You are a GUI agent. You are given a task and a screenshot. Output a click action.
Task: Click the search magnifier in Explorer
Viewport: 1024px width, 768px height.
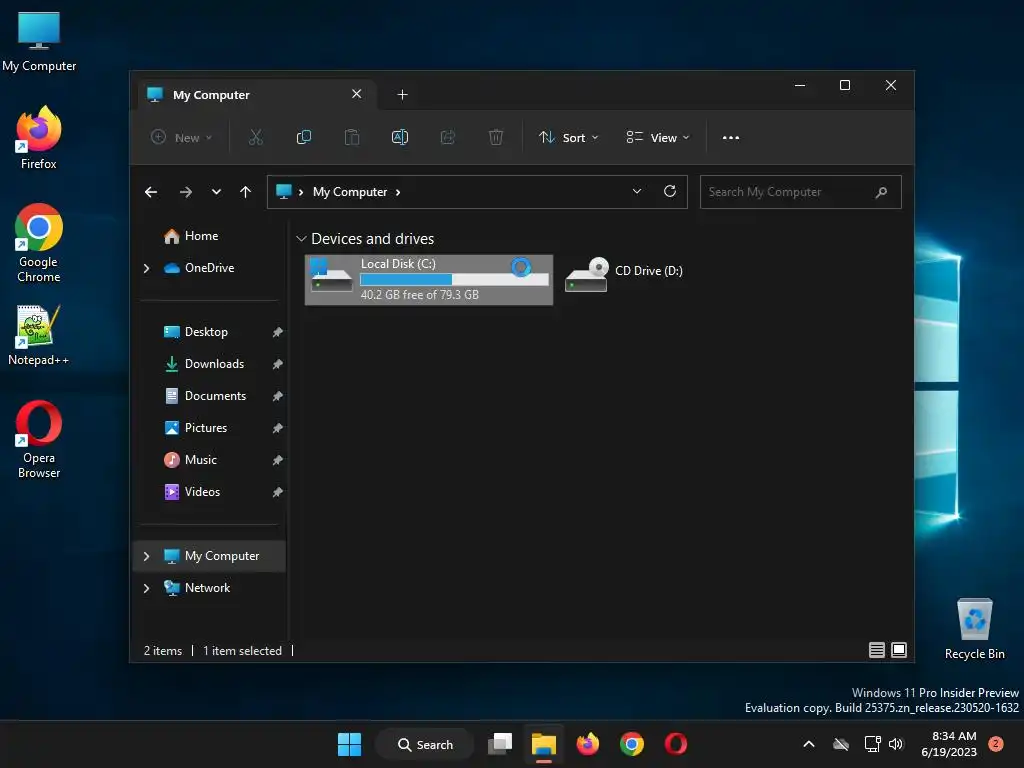coord(881,192)
